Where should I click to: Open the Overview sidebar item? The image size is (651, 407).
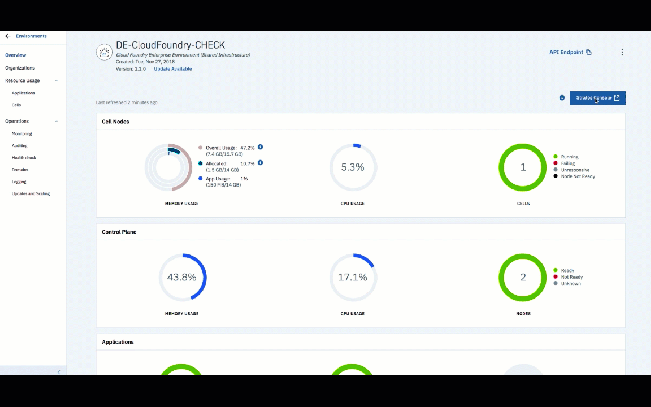click(x=15, y=55)
